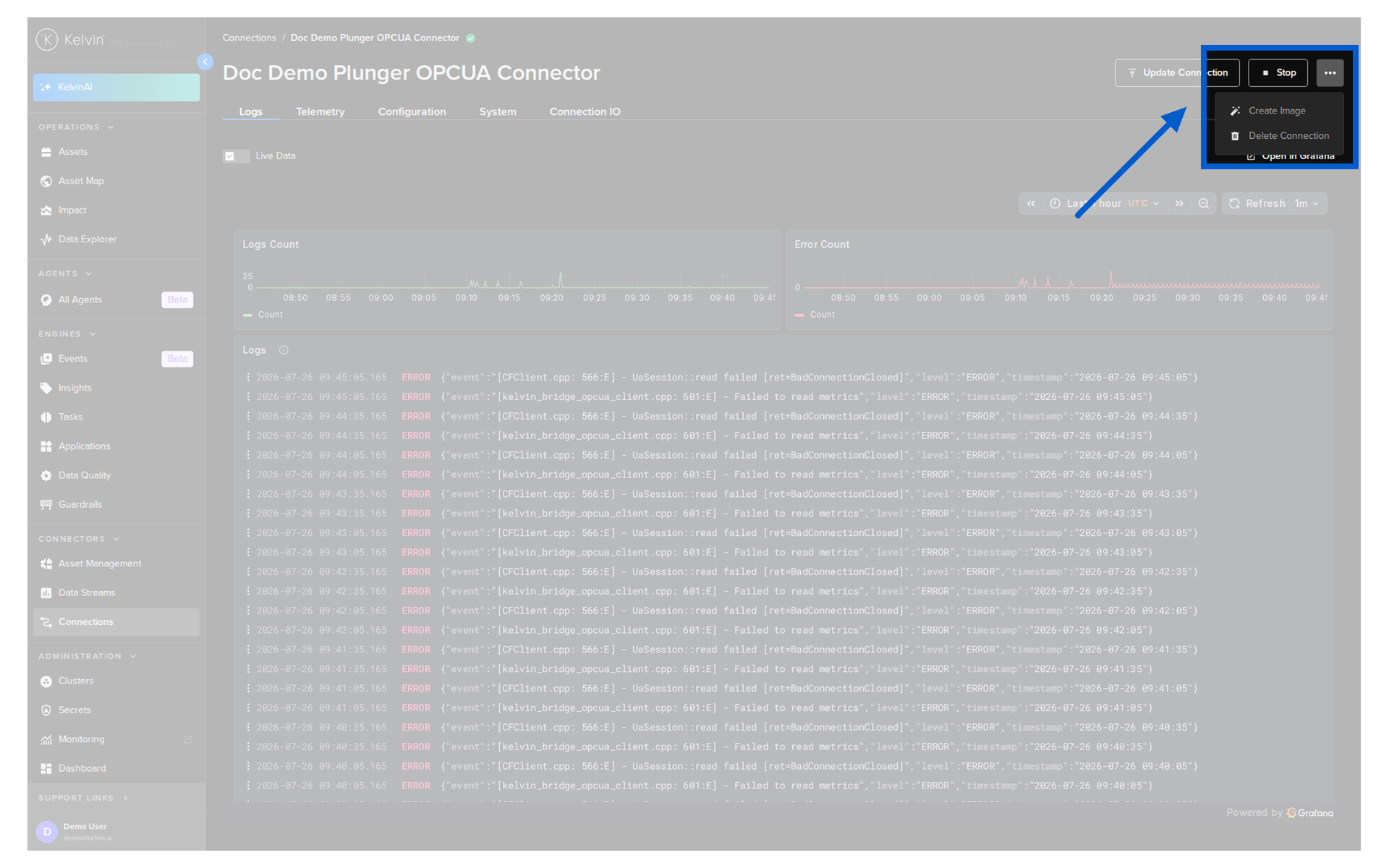The image size is (1389, 868).
Task: Click the Beta badge beside All Agents
Action: (177, 299)
